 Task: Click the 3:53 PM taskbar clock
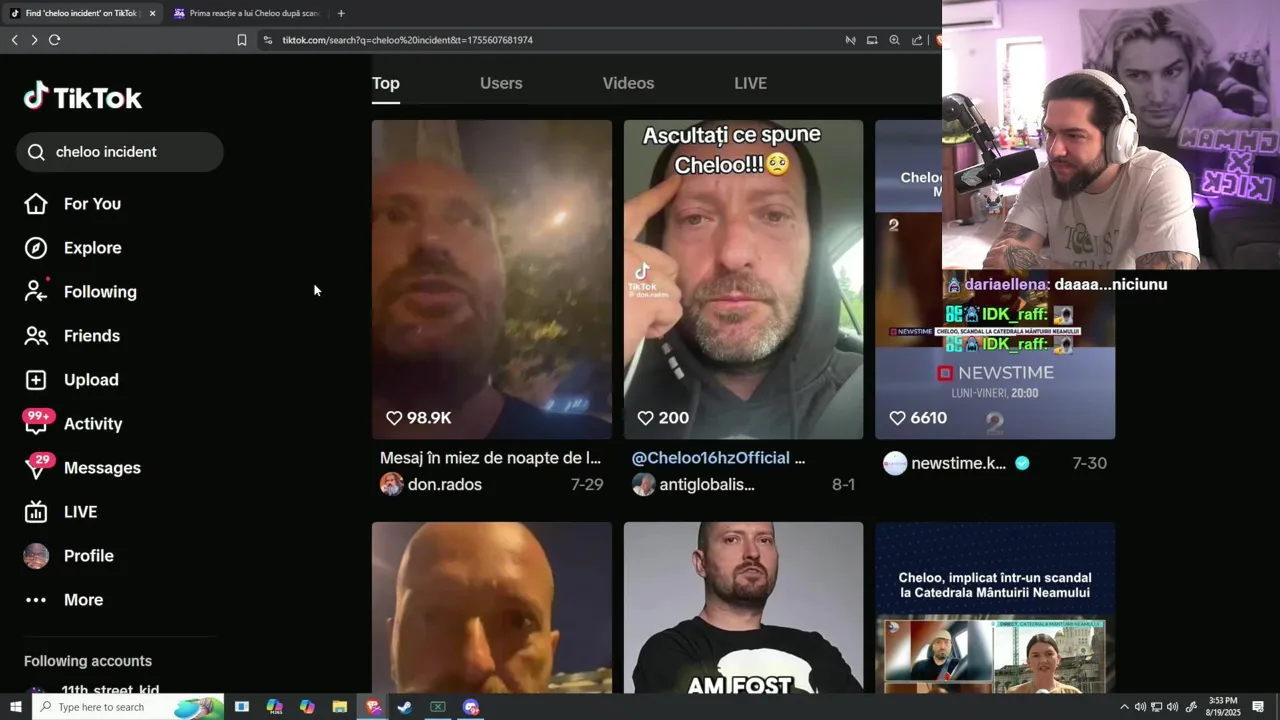[x=1223, y=707]
